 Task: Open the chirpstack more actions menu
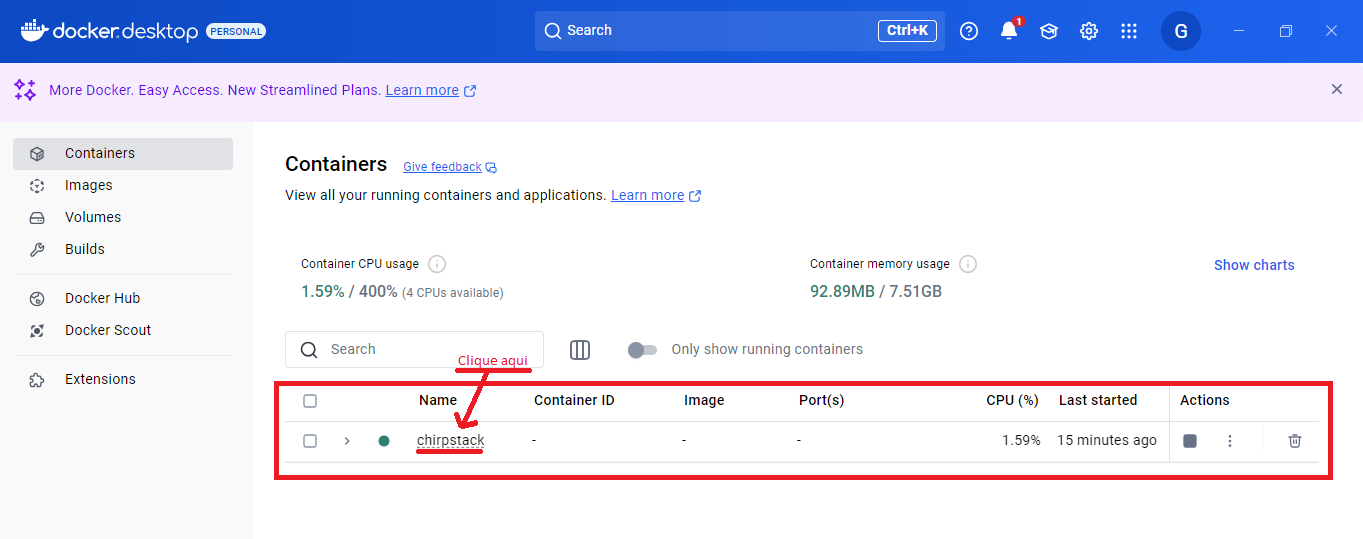[x=1230, y=441]
